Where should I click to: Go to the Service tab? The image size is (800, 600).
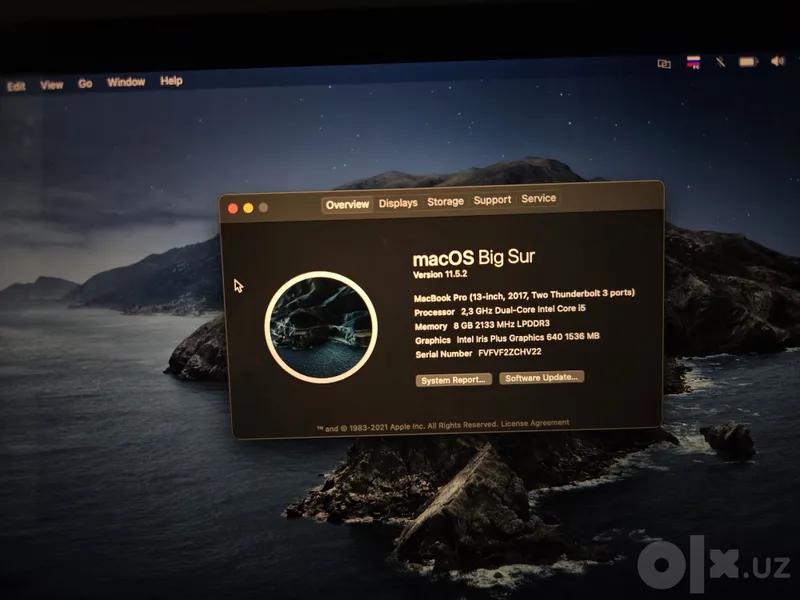tap(538, 198)
